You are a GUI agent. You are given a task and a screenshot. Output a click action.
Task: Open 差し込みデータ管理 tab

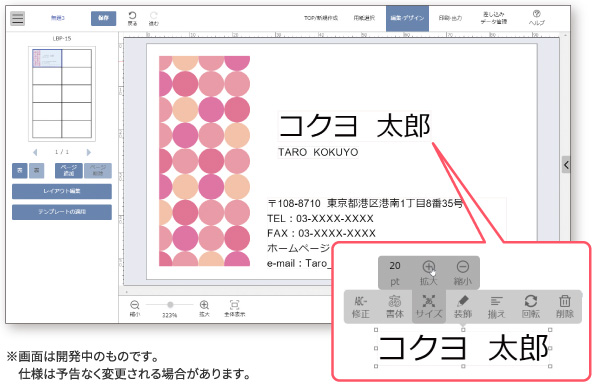(x=493, y=18)
